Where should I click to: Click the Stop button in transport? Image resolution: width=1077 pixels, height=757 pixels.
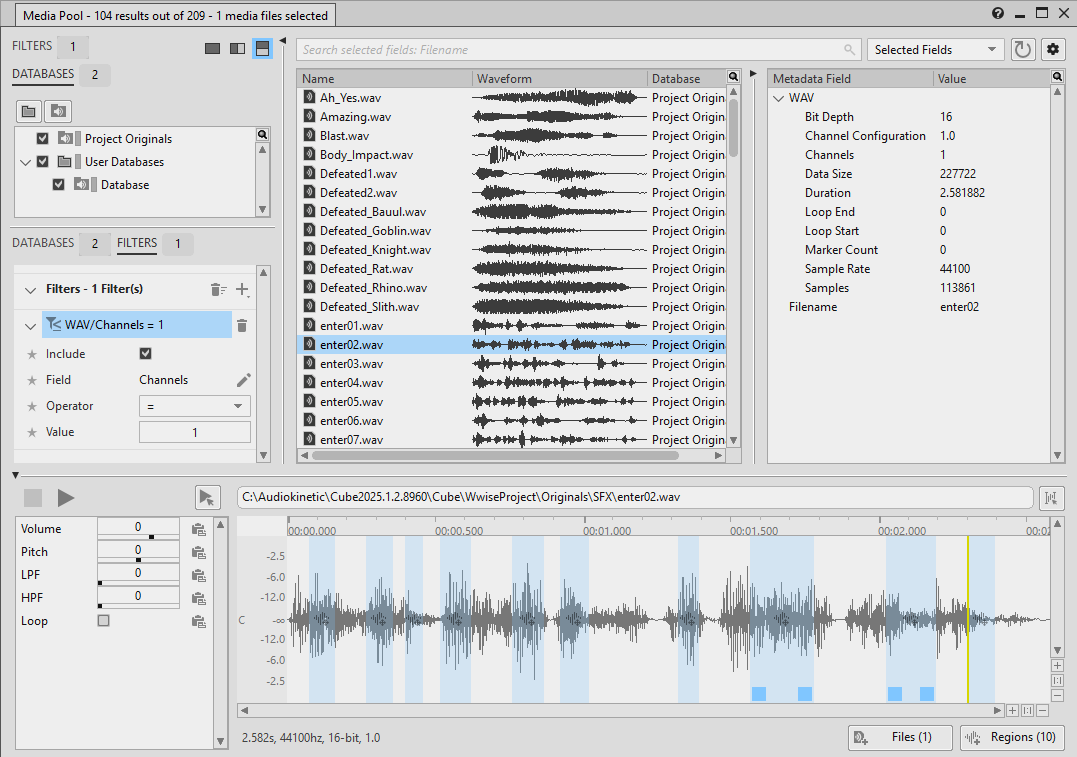[x=33, y=497]
